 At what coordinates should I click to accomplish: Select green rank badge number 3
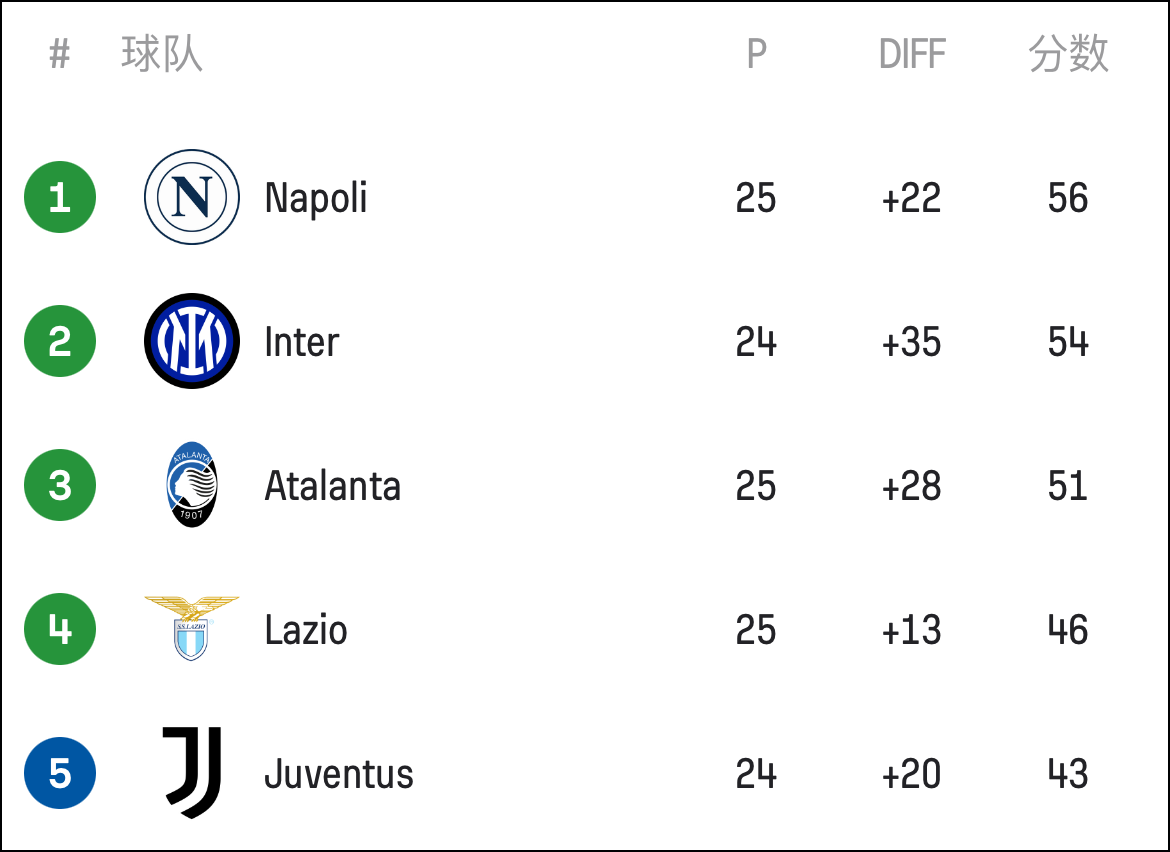(x=60, y=485)
